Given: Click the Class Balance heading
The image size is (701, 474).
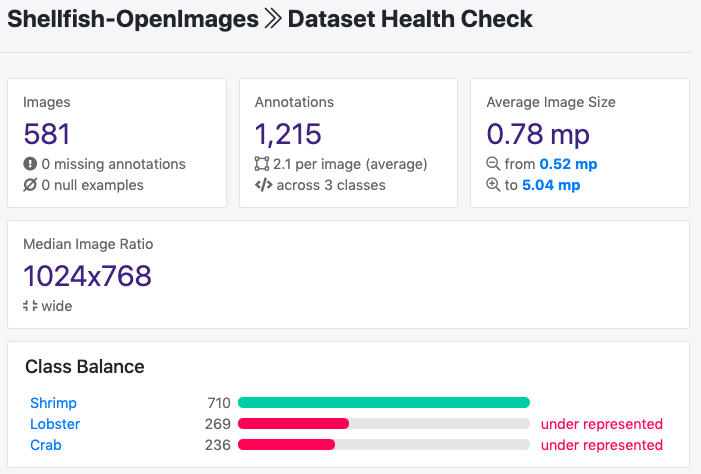Looking at the screenshot, I should pyautogui.click(x=84, y=367).
